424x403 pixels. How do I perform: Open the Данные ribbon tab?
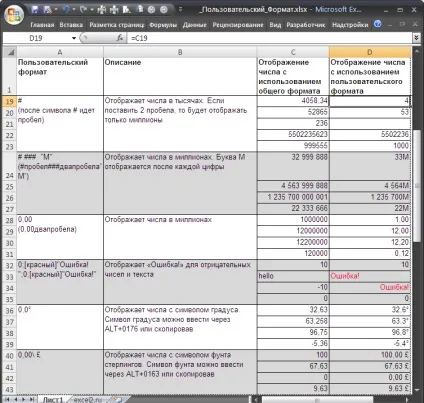[x=194, y=25]
